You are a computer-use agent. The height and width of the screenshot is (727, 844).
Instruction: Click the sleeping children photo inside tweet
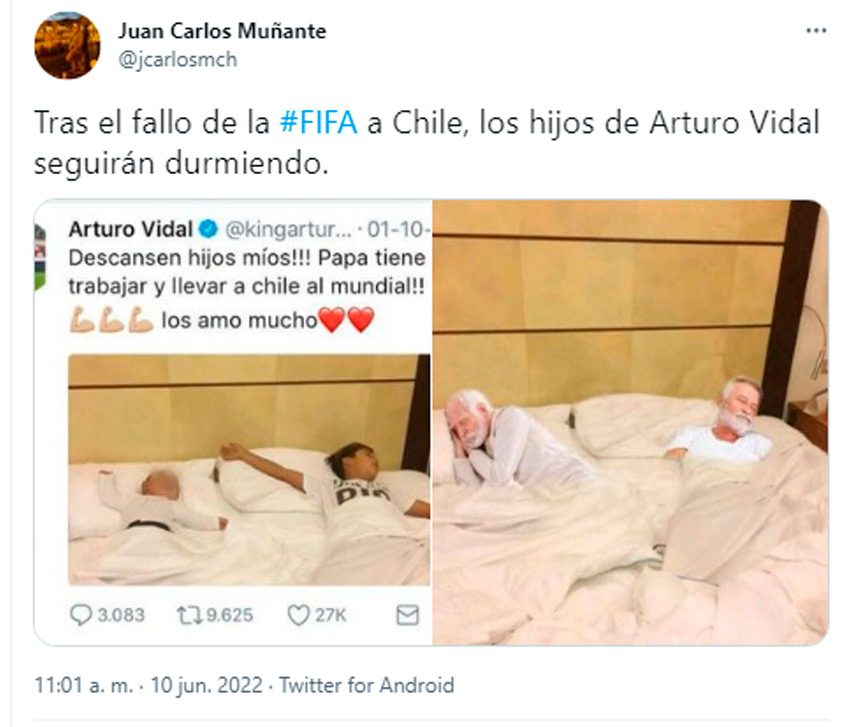249,469
